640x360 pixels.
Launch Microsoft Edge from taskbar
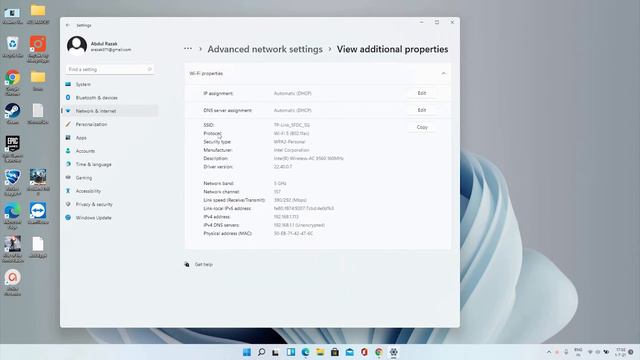click(305, 352)
